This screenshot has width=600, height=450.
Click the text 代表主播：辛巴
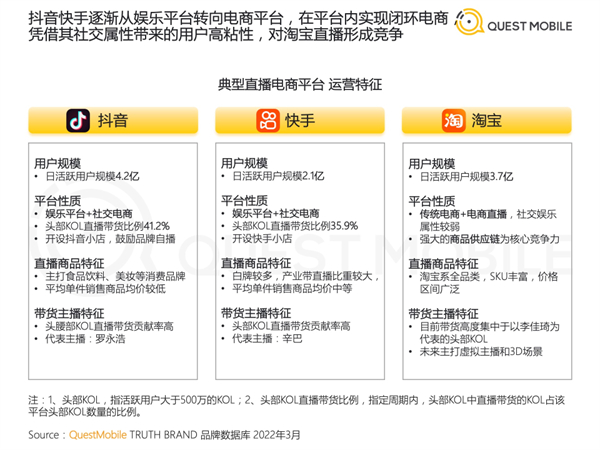[x=267, y=338]
